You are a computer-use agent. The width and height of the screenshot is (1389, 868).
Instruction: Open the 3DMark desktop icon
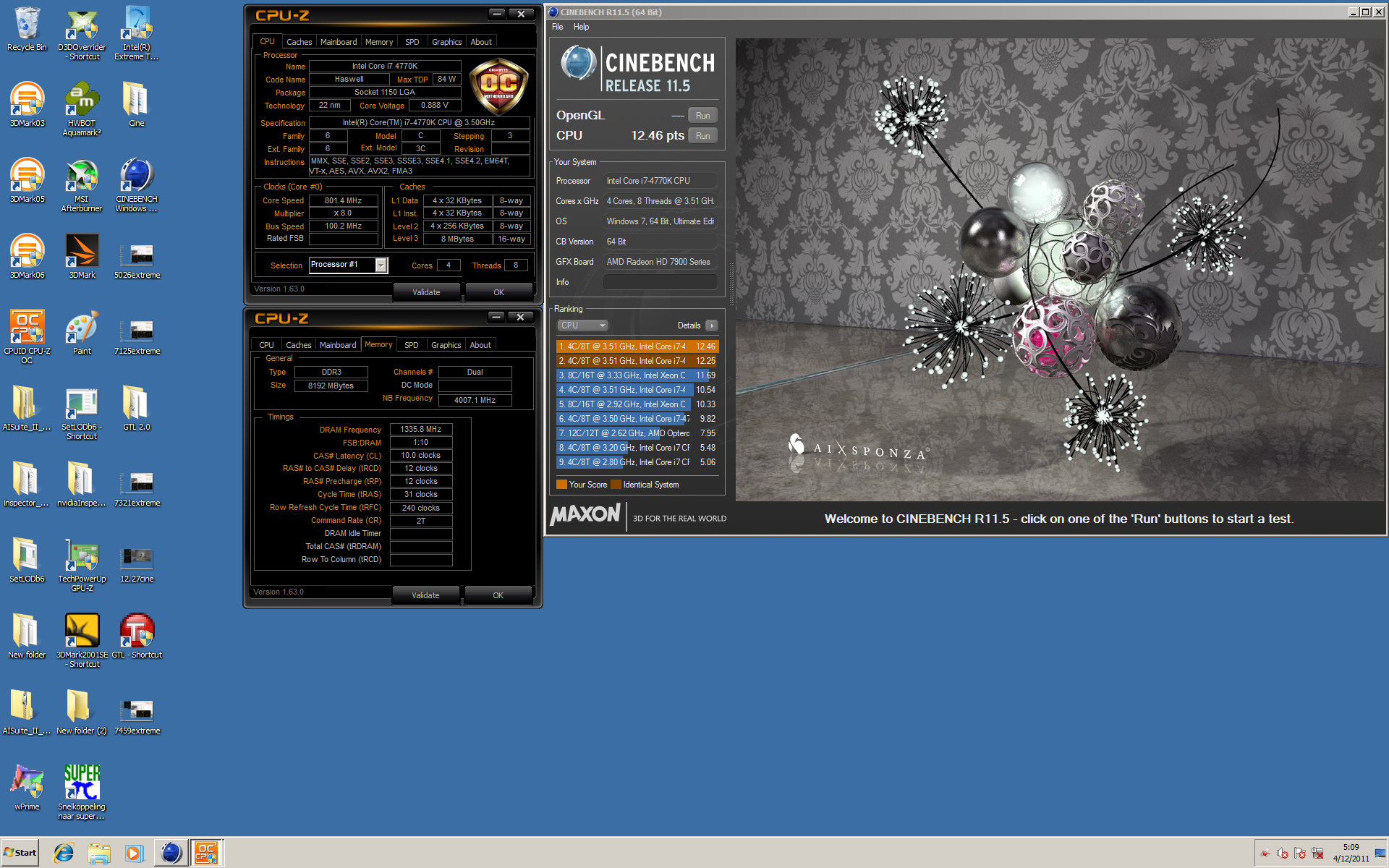click(x=82, y=257)
